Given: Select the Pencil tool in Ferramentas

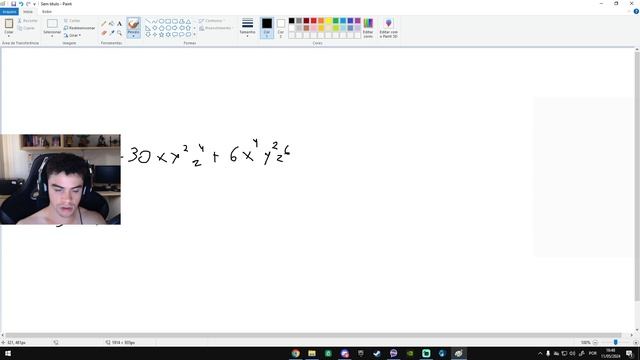Looking at the screenshot, I should 104,24.
